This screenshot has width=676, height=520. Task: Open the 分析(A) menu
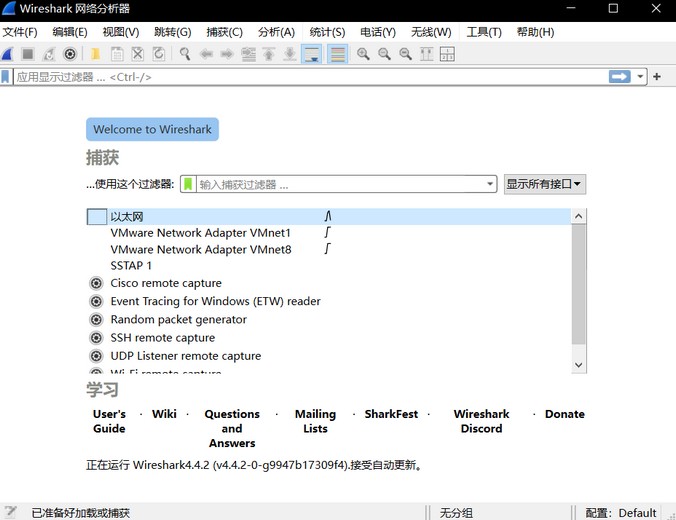click(x=276, y=32)
